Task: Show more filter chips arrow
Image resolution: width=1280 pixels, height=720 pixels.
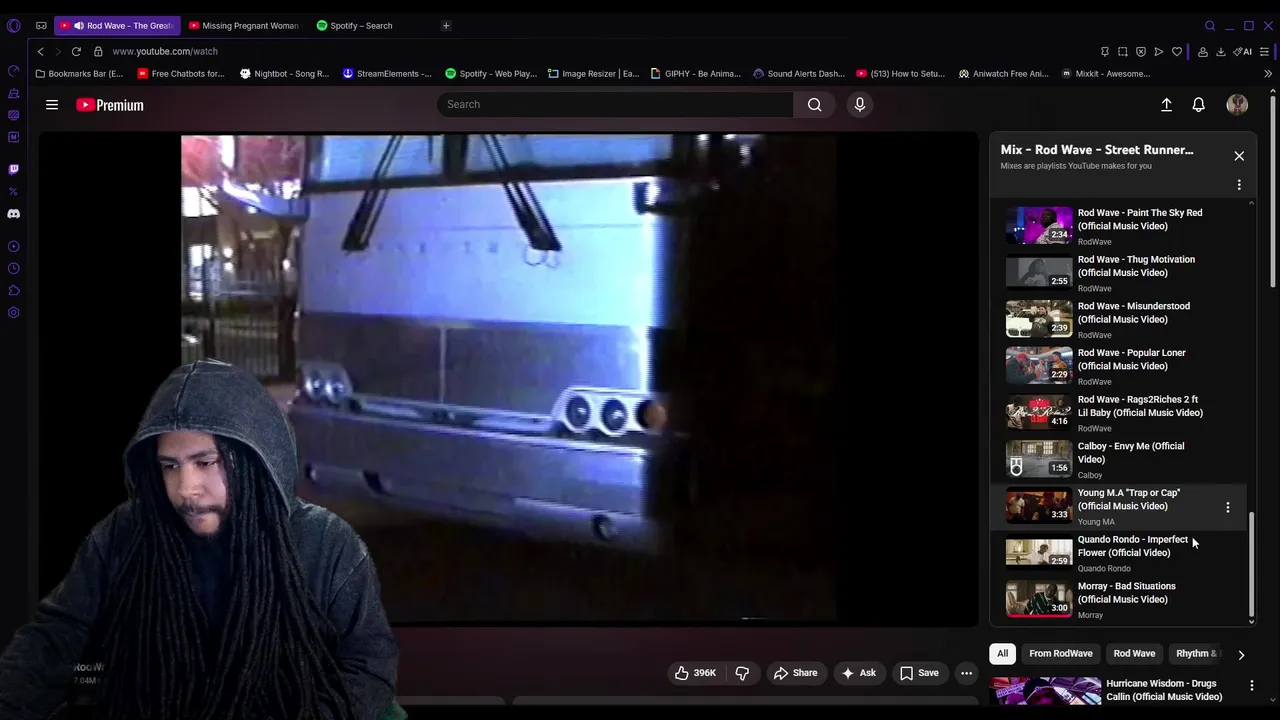Action: point(1241,655)
